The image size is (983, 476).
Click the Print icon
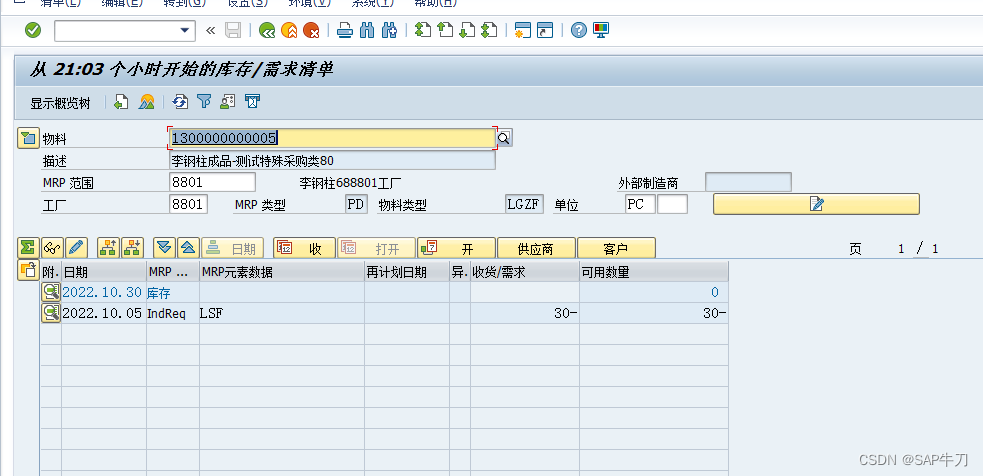345,30
